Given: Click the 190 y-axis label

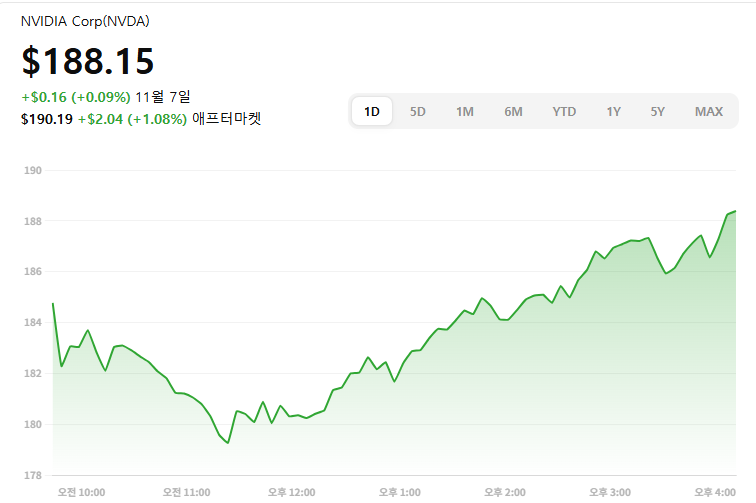Looking at the screenshot, I should tap(33, 170).
